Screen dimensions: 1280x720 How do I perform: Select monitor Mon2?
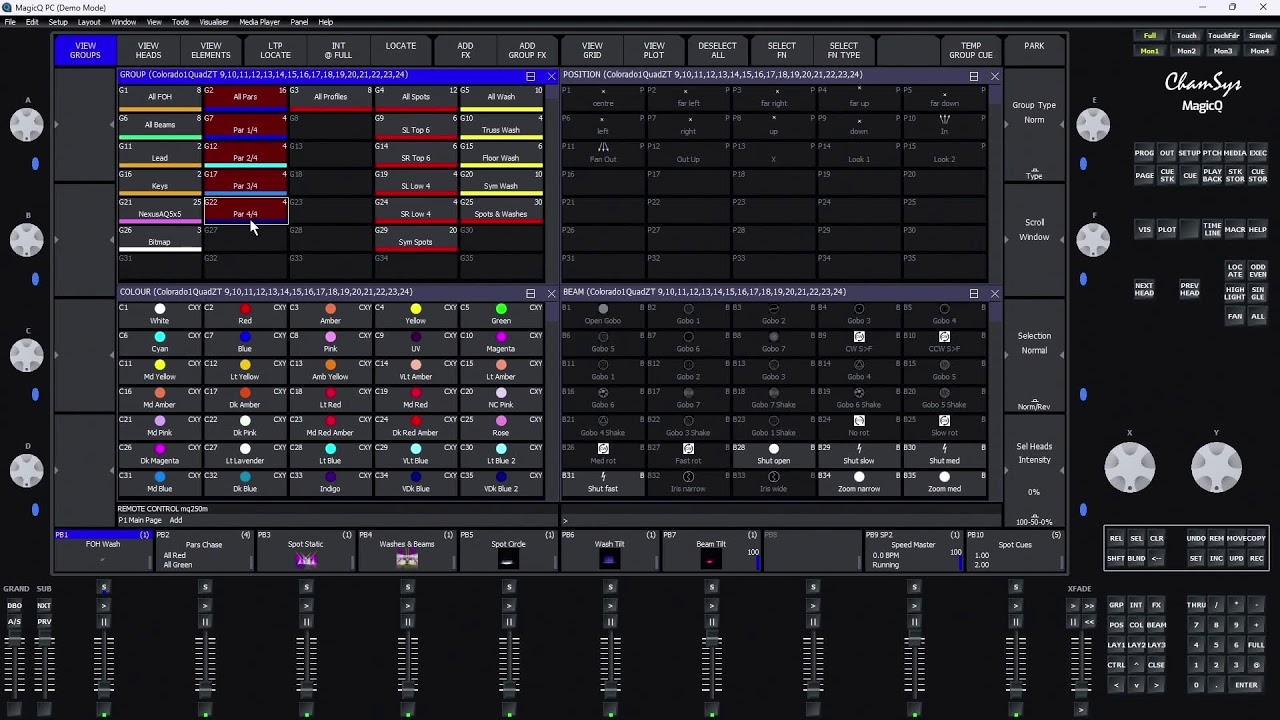point(1186,51)
